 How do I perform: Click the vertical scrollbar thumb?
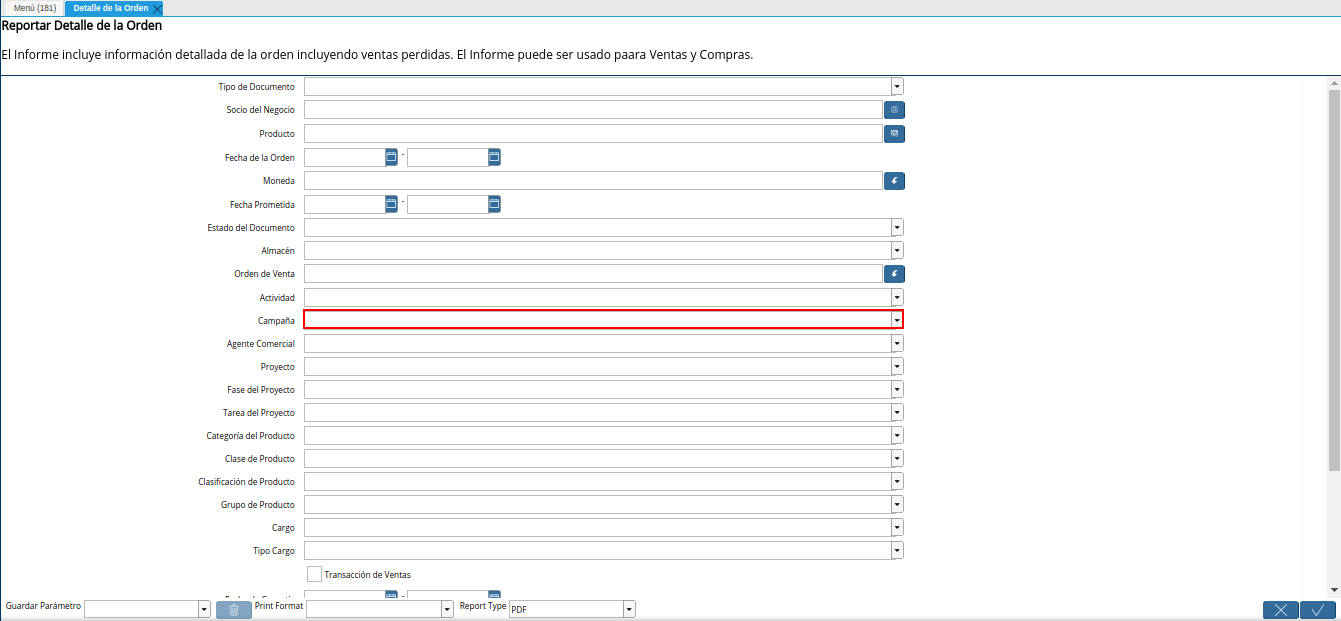click(1334, 279)
